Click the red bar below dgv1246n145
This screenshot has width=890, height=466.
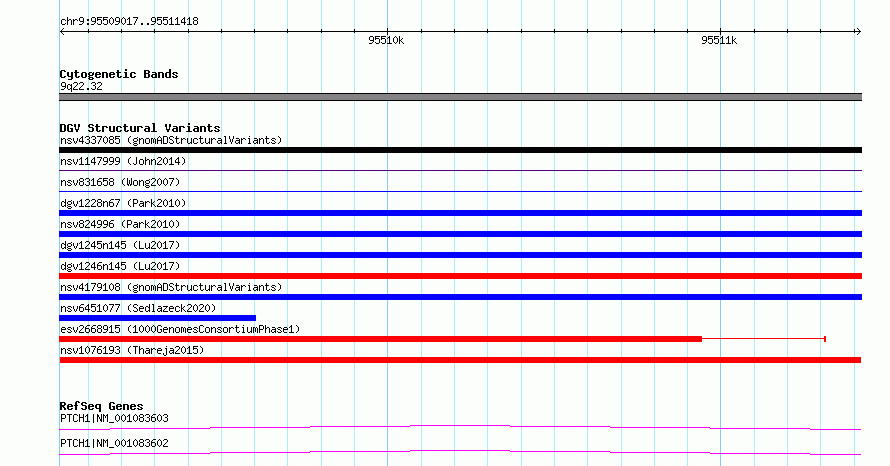tap(460, 276)
